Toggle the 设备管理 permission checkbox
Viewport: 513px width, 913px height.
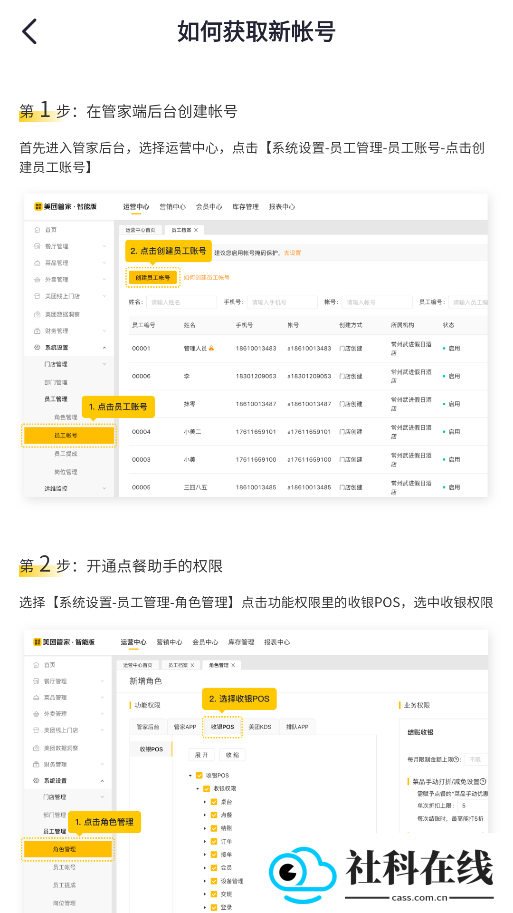[x=214, y=881]
